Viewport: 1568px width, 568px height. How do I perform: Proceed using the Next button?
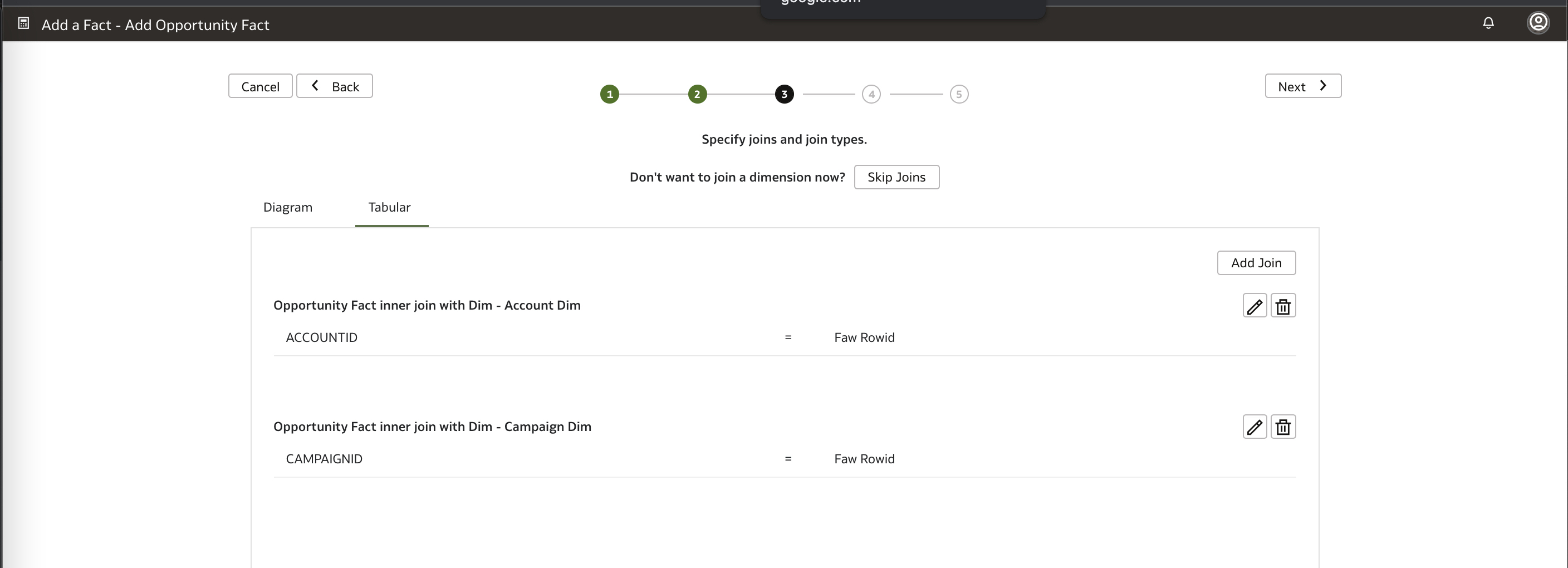click(x=1302, y=85)
